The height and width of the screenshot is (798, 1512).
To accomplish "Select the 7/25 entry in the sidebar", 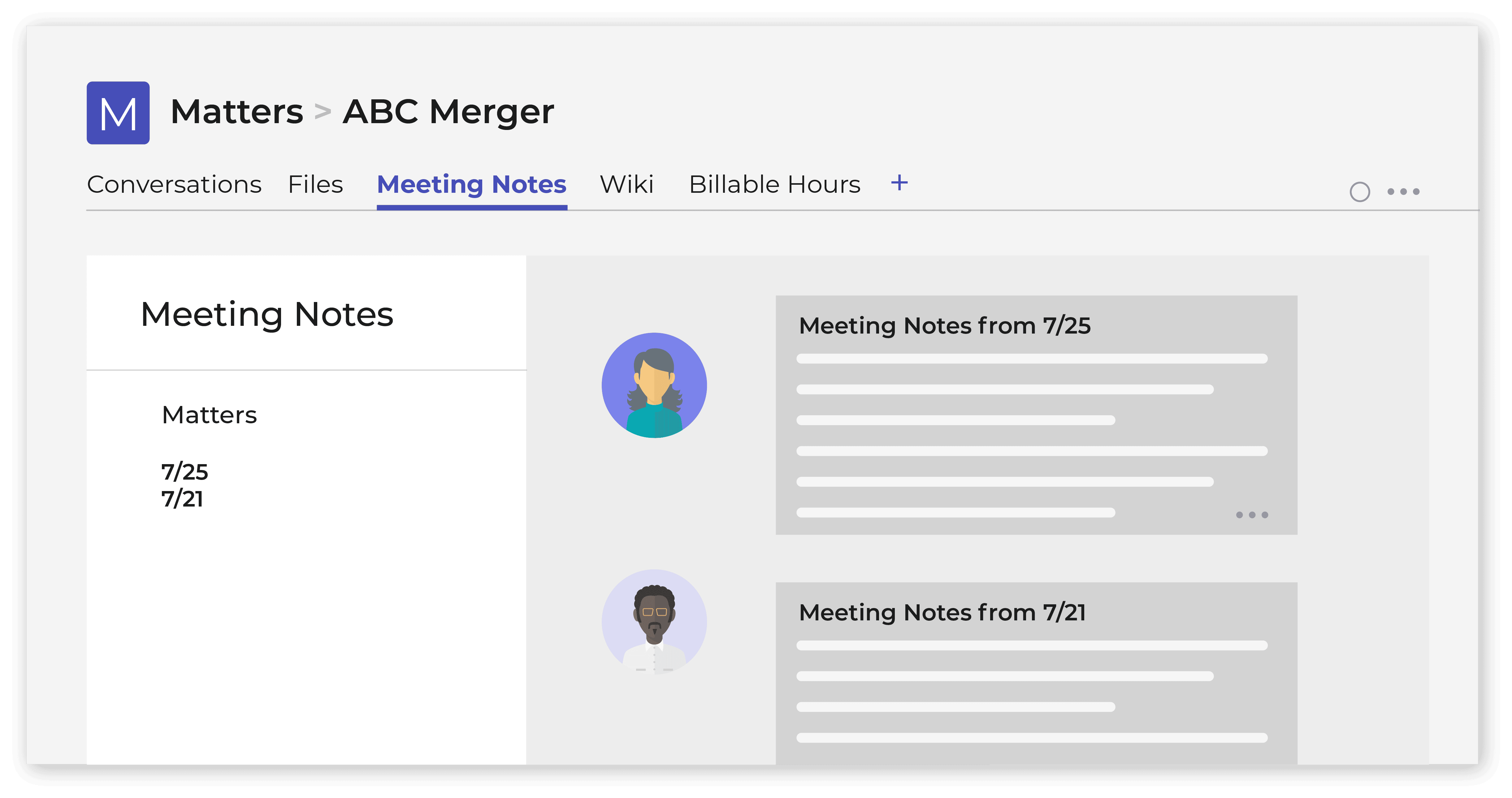I will click(x=185, y=472).
